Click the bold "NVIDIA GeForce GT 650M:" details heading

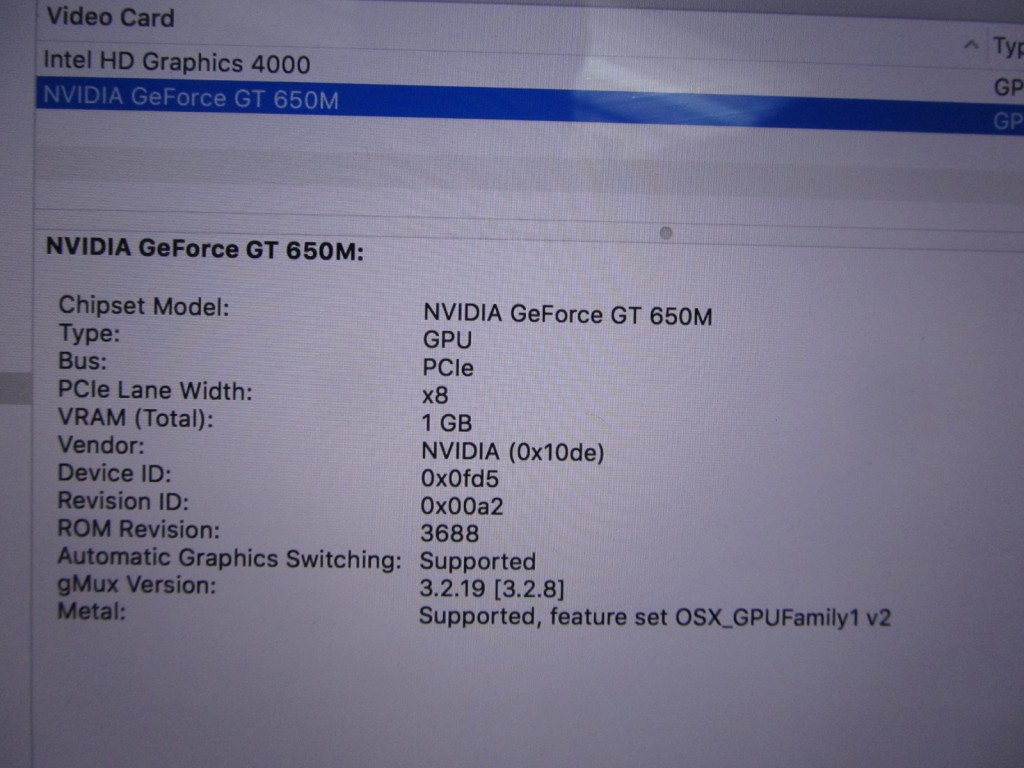pos(205,249)
